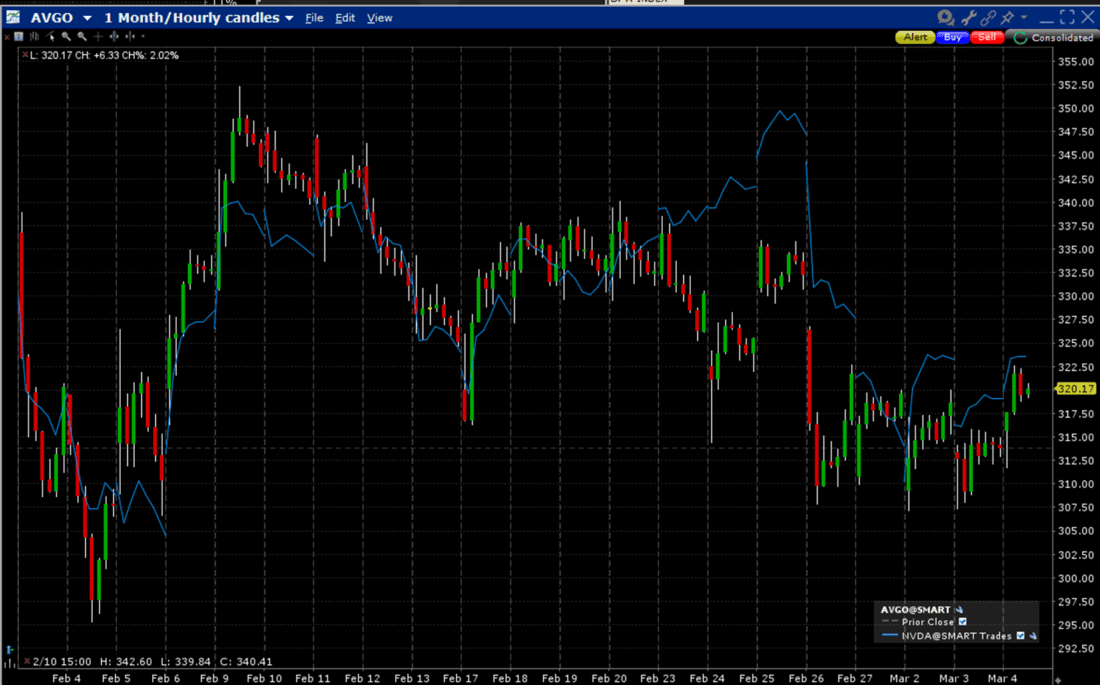This screenshot has width=1100, height=685.
Task: Select the trendline drawing tool
Action: 49,36
